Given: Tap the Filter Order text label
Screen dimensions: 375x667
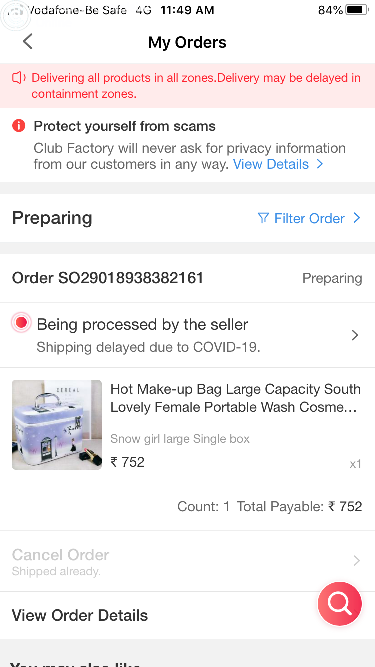Looking at the screenshot, I should pos(309,218).
